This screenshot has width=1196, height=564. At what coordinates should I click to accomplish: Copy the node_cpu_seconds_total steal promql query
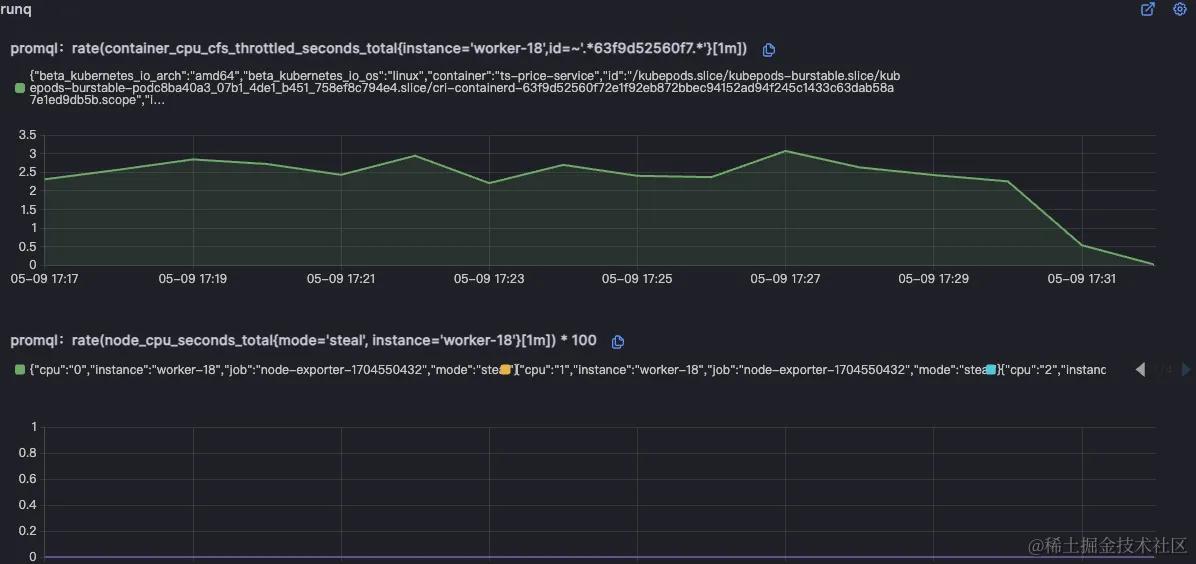point(619,341)
